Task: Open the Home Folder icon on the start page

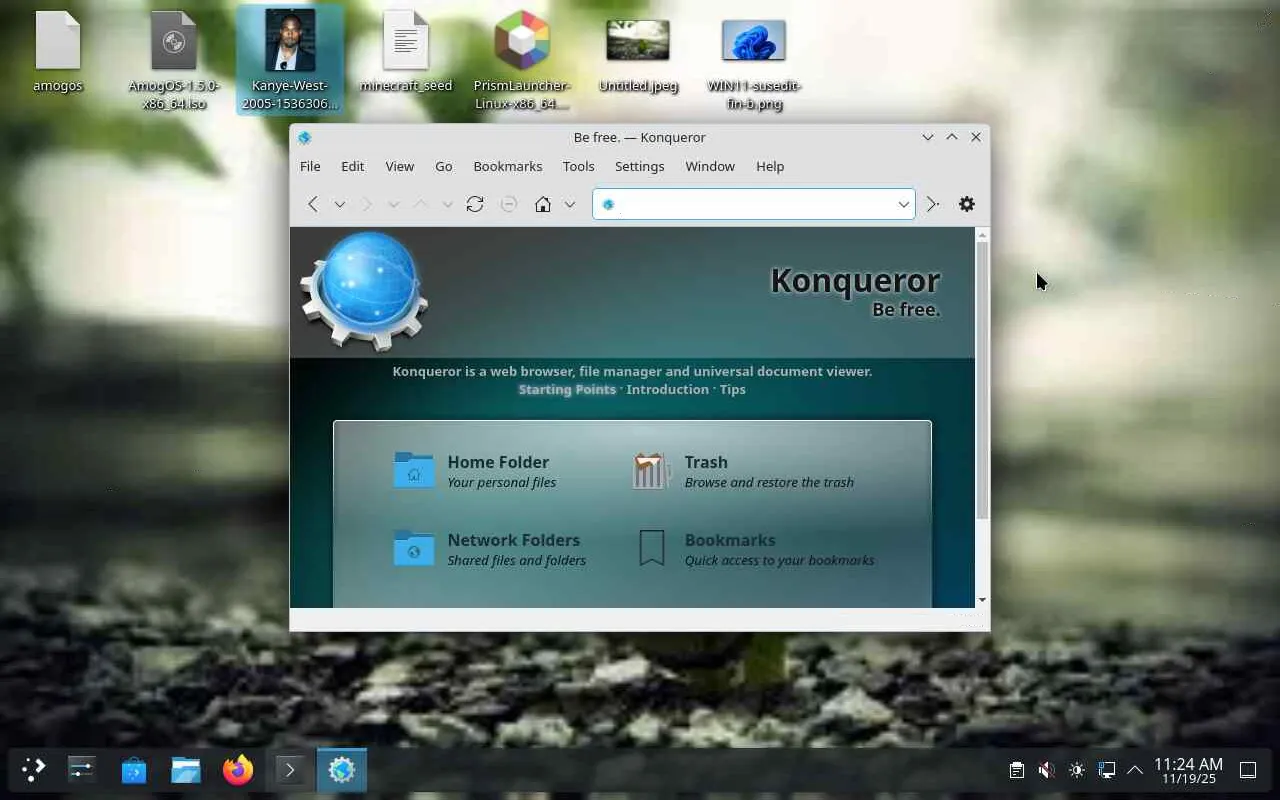Action: [x=414, y=470]
